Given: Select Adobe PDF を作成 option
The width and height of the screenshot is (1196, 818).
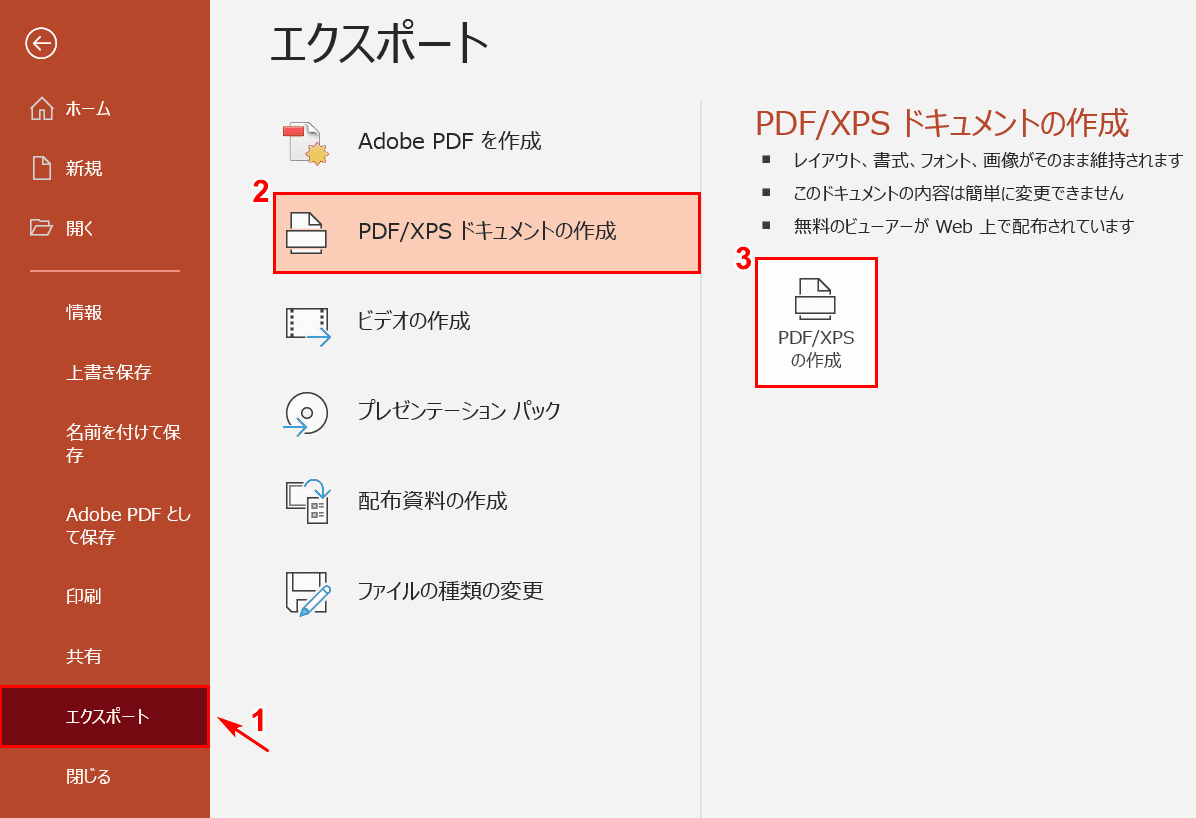Looking at the screenshot, I should [x=487, y=142].
